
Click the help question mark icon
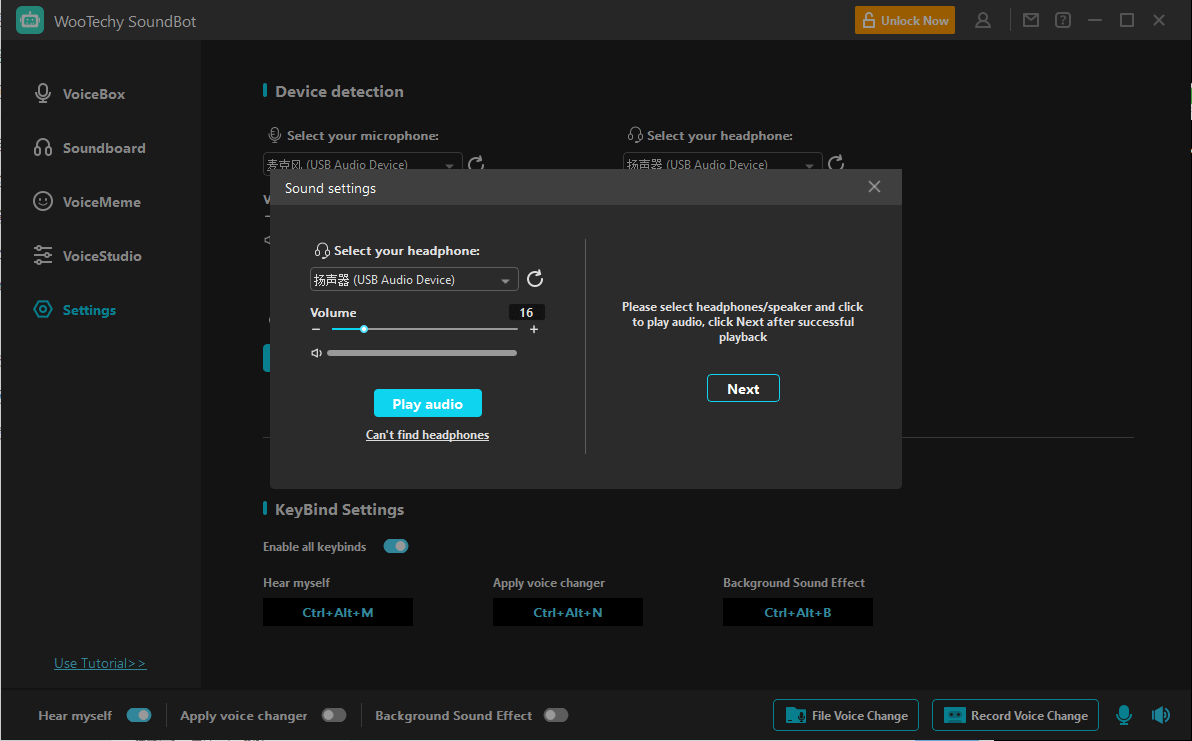[1063, 20]
